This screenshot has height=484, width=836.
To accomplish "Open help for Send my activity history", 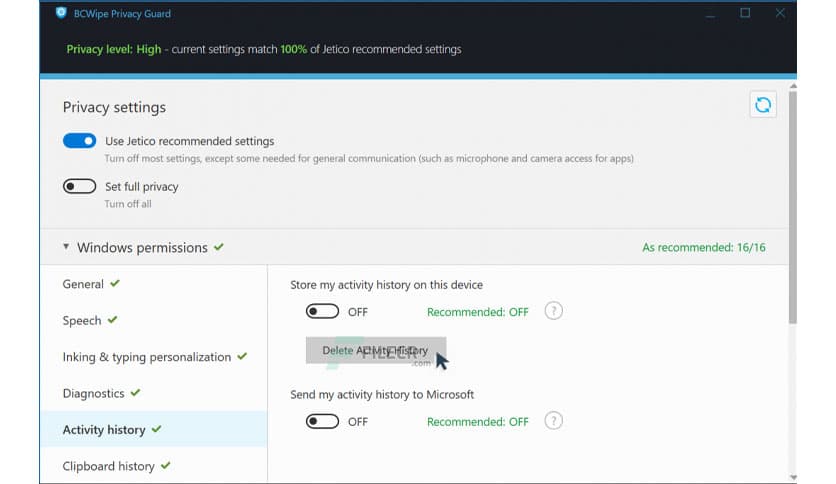I will 553,421.
